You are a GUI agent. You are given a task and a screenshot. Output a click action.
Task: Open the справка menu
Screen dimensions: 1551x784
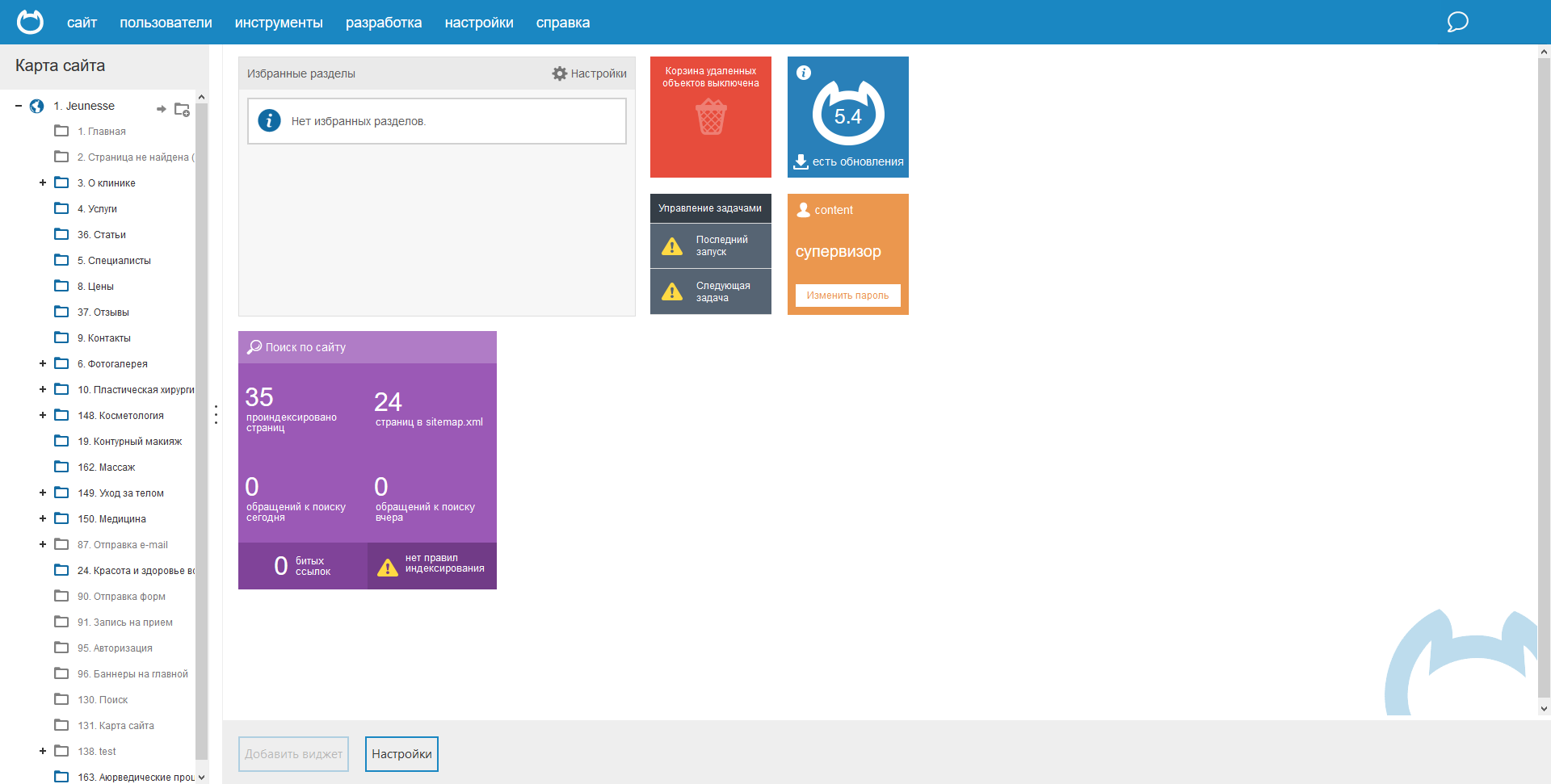click(x=563, y=23)
